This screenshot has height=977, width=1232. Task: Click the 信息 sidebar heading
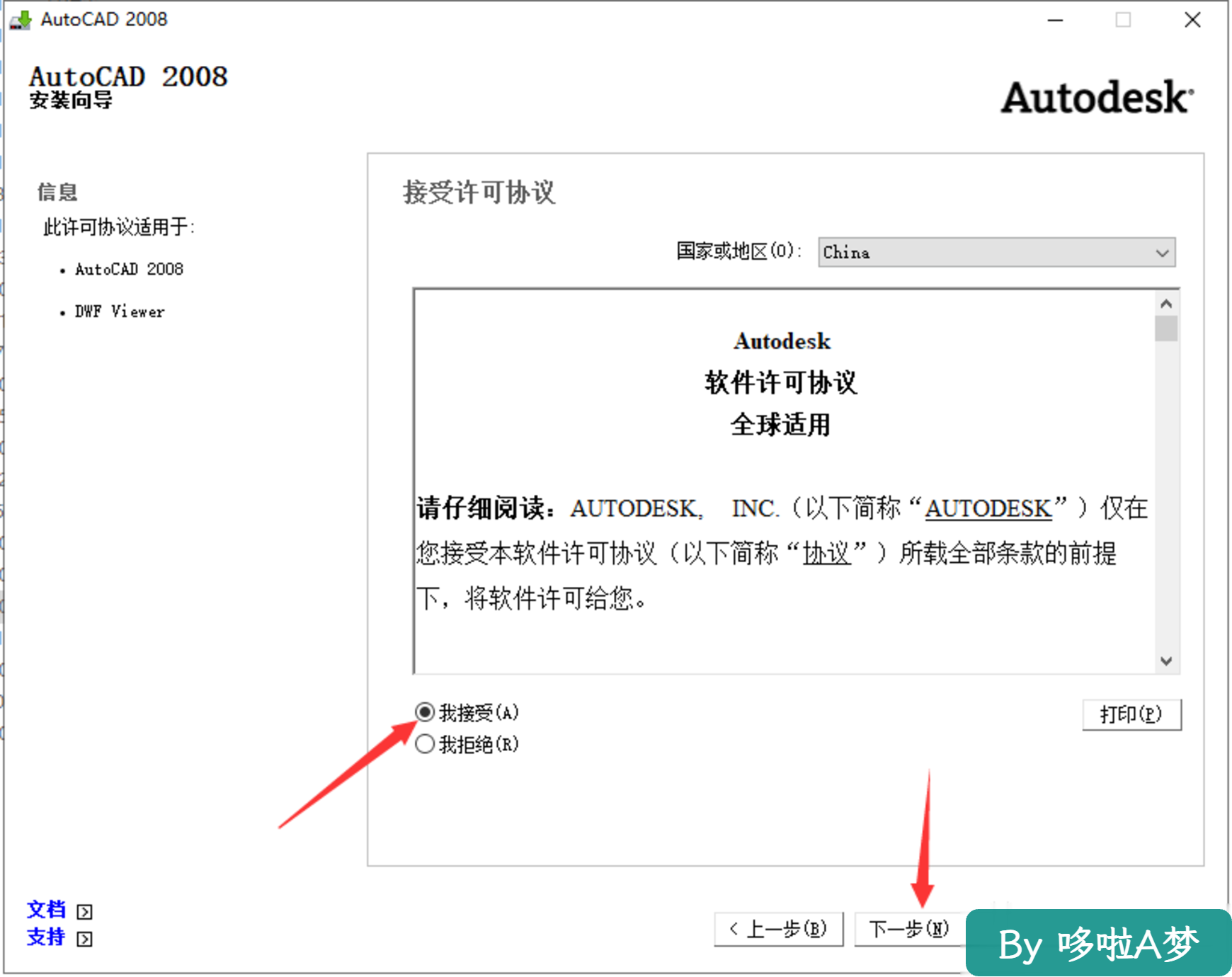[57, 192]
